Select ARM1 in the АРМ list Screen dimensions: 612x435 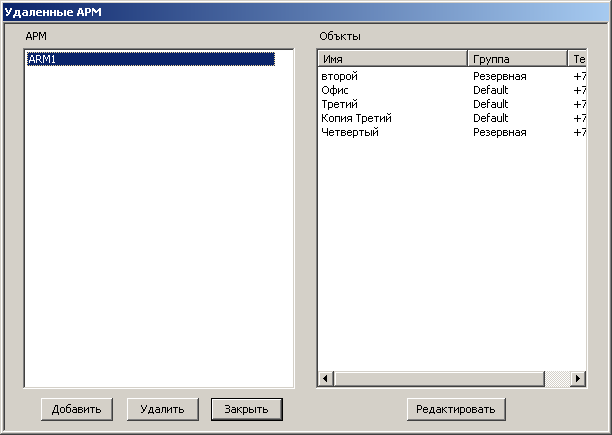151,59
